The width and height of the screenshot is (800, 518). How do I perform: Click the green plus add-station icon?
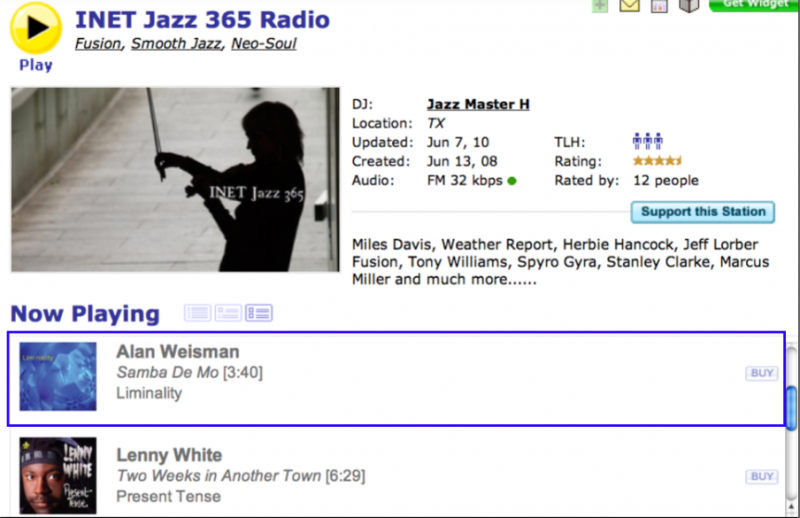599,5
